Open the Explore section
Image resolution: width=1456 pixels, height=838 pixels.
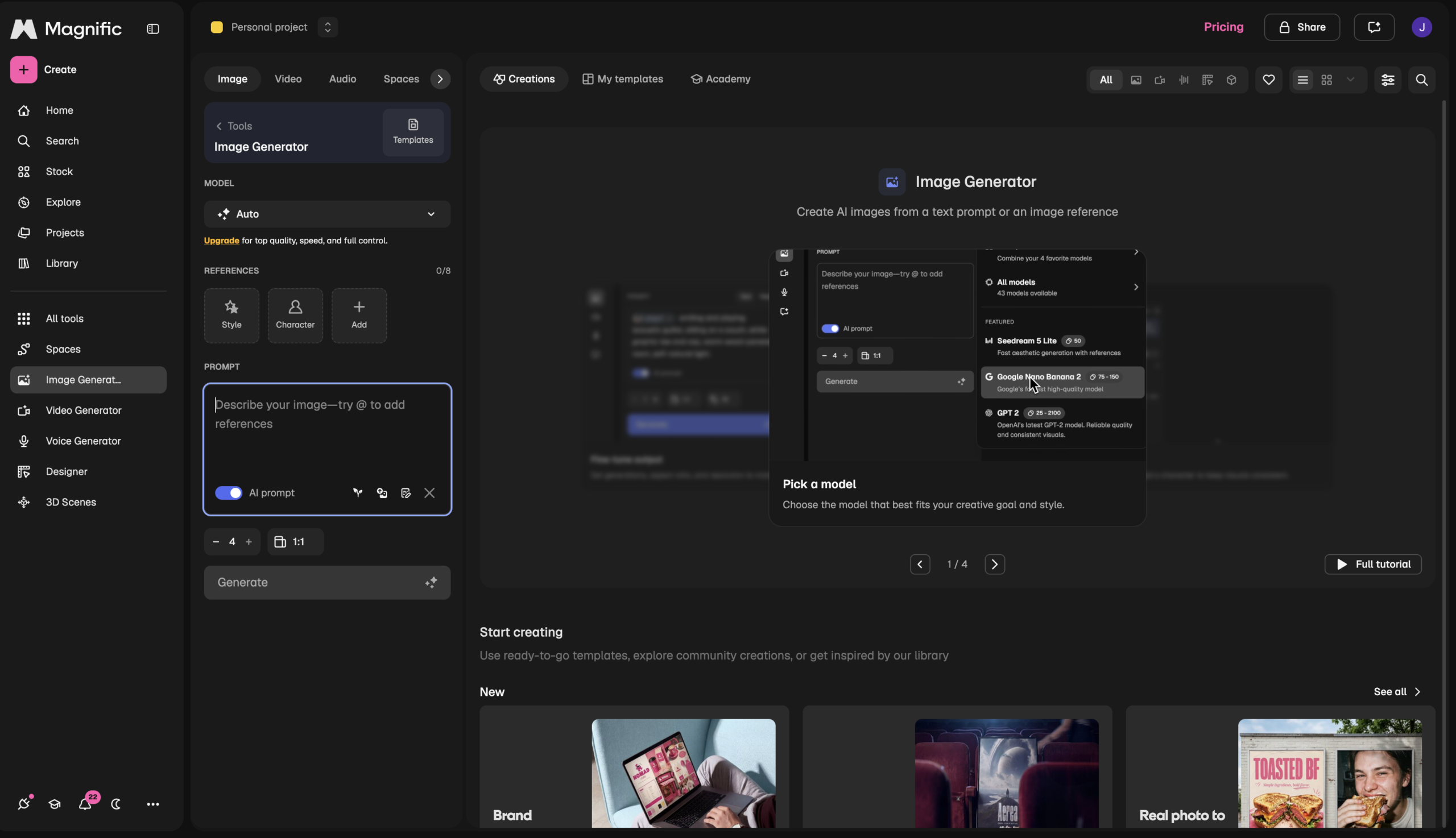coord(88,202)
